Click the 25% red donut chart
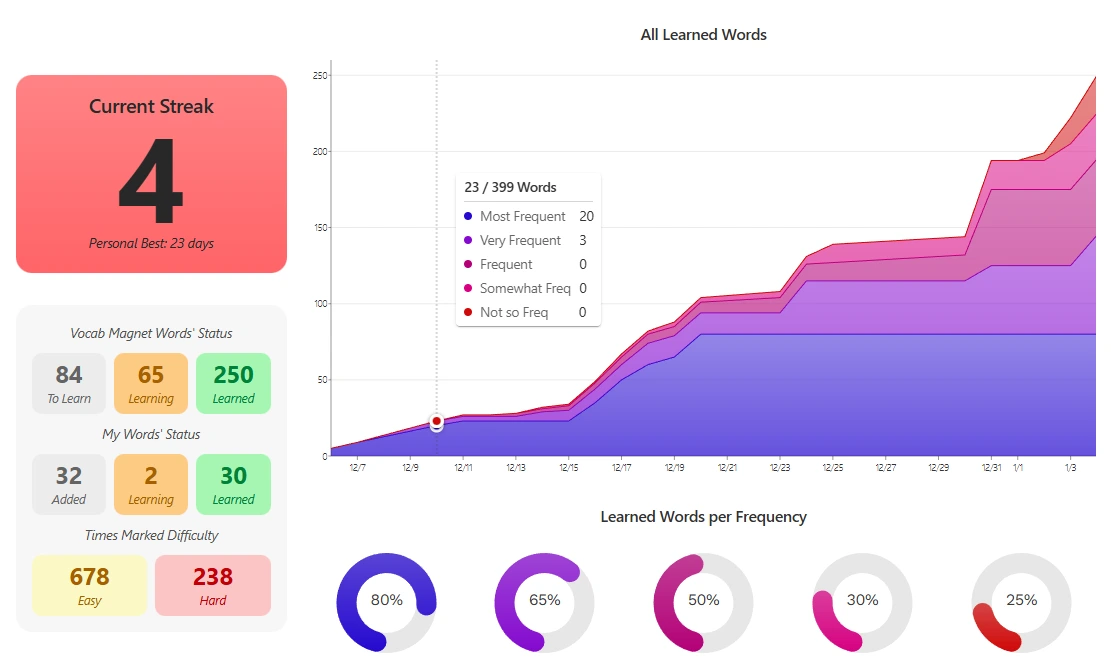Image resolution: width=1111 pixels, height=657 pixels. click(1021, 601)
